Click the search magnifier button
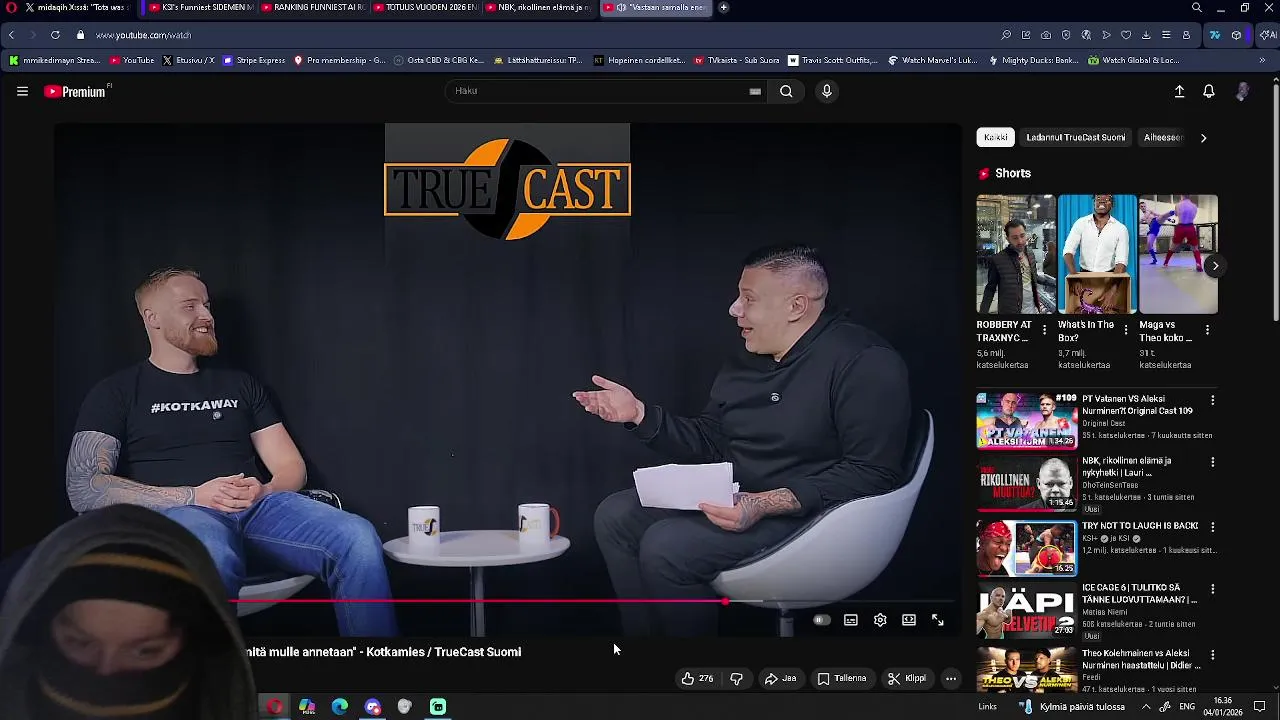Viewport: 1280px width, 720px height. 786,91
